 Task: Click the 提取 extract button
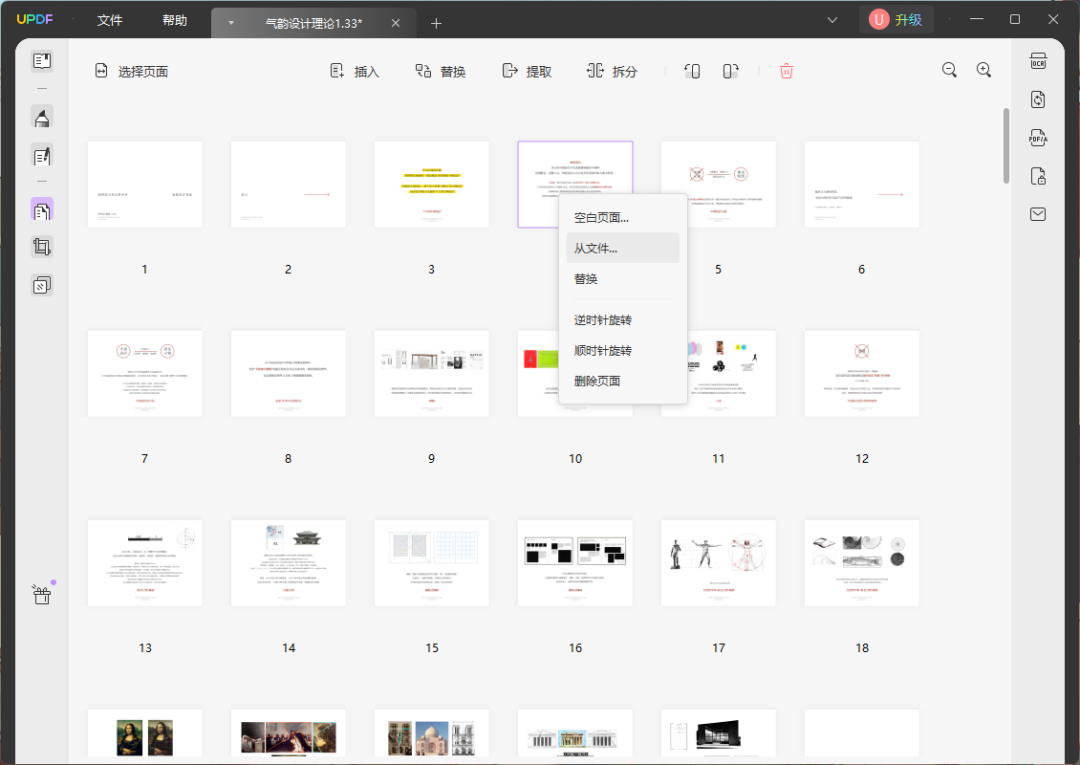527,71
